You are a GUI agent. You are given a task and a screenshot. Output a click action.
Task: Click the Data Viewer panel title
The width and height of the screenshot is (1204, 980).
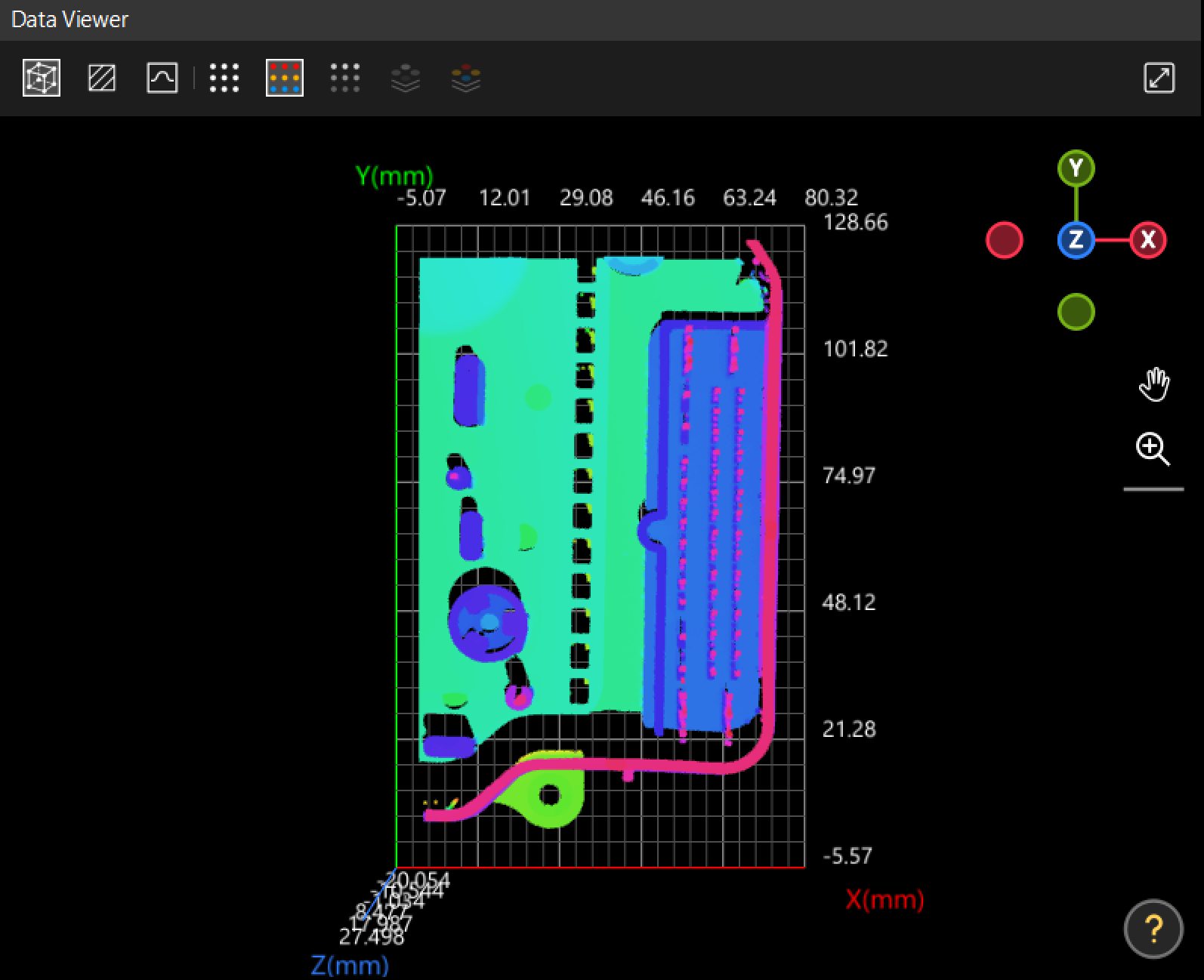(x=70, y=20)
